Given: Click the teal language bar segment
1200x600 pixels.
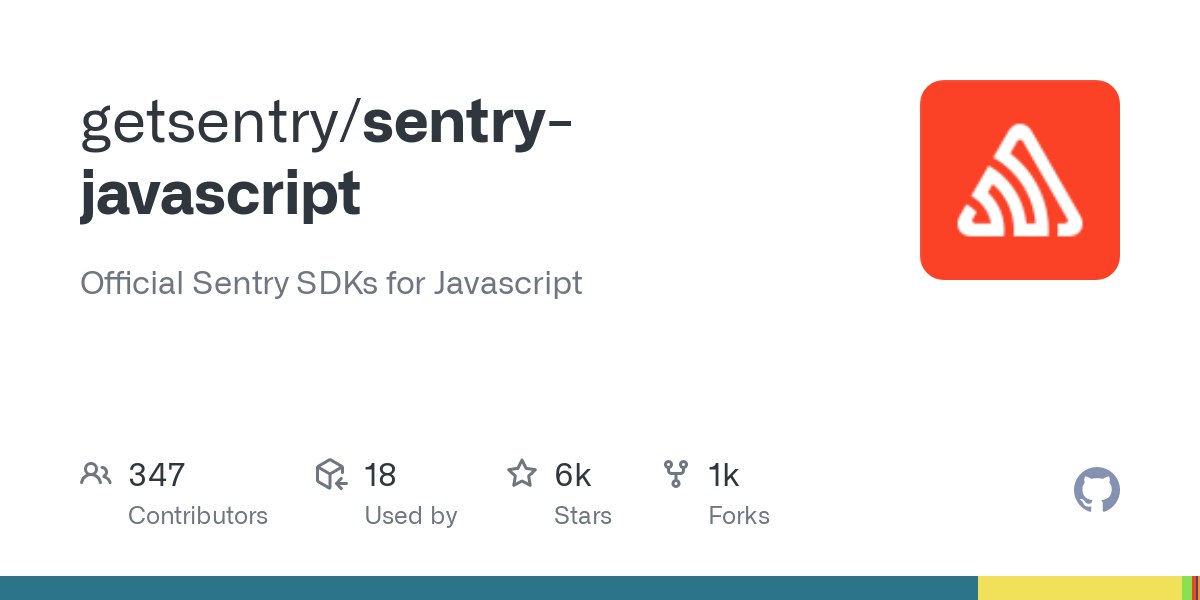Looking at the screenshot, I should click(488, 588).
